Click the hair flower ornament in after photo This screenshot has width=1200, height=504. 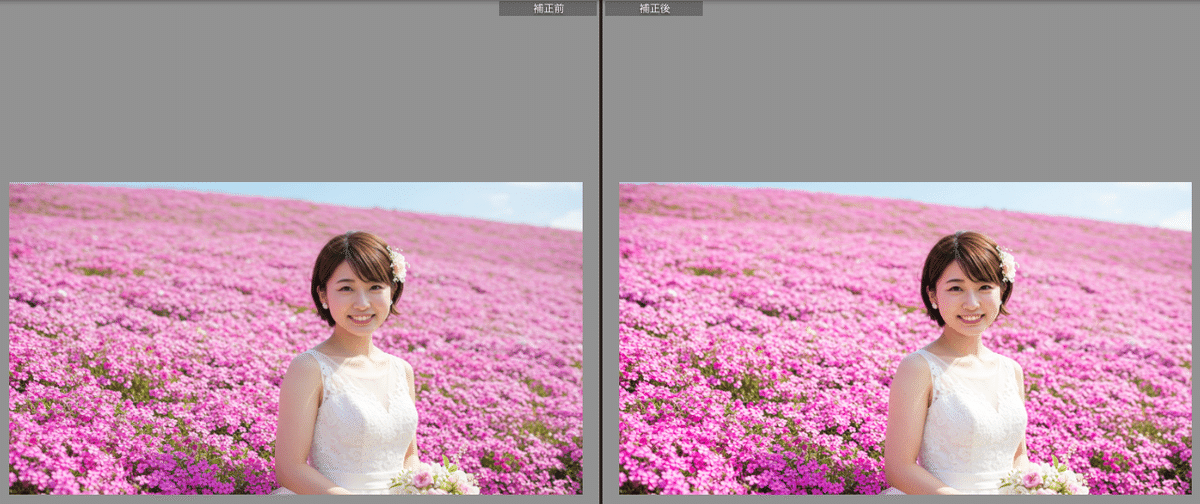tap(1007, 264)
